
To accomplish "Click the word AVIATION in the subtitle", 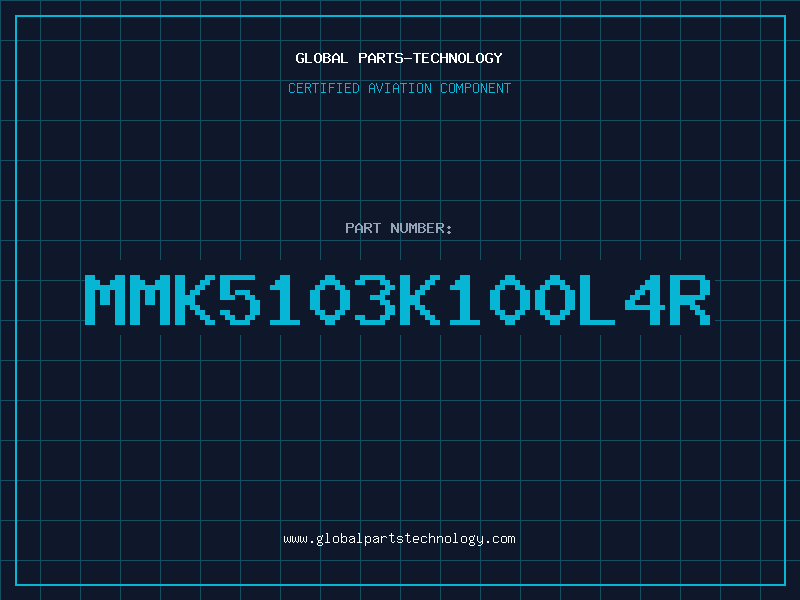I will [400, 88].
